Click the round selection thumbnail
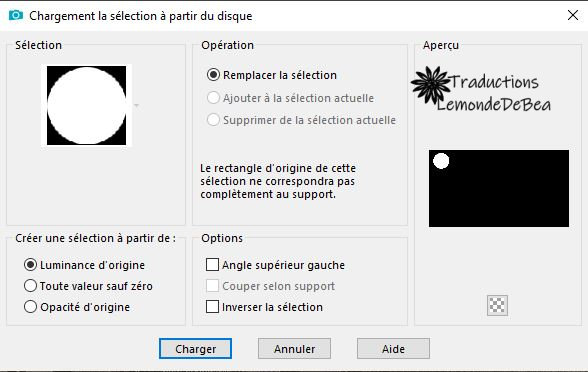Screen dimensions: 588x372 click(87, 105)
